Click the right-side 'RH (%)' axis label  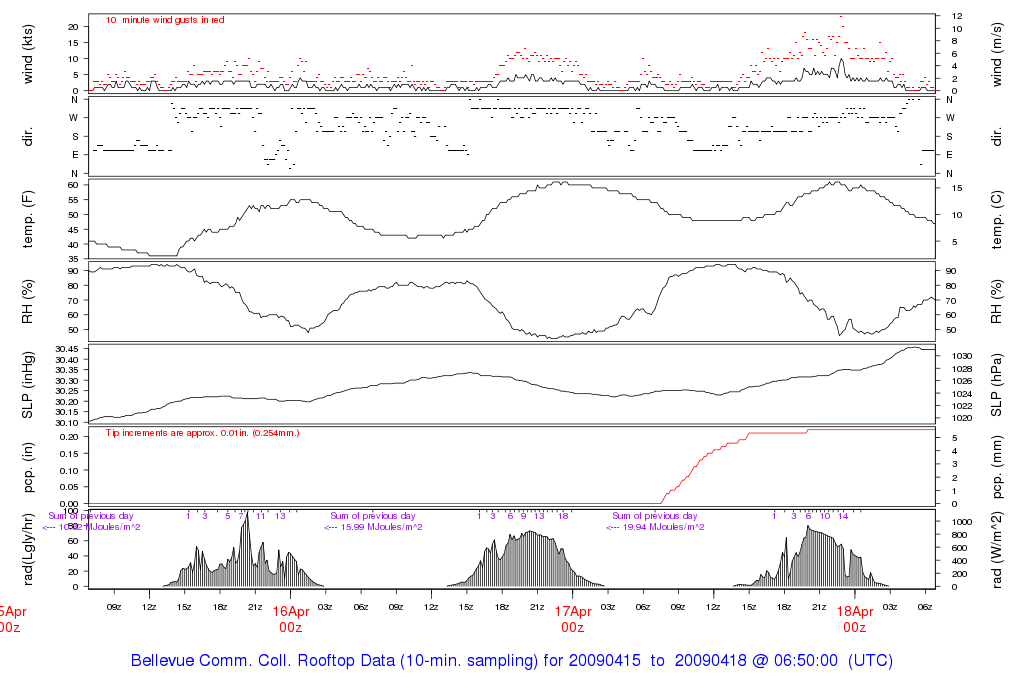coord(996,302)
